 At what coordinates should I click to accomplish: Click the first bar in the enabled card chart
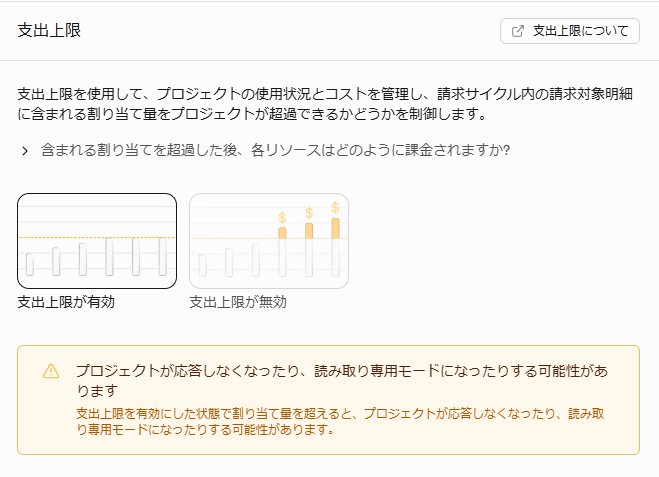pyautogui.click(x=30, y=264)
